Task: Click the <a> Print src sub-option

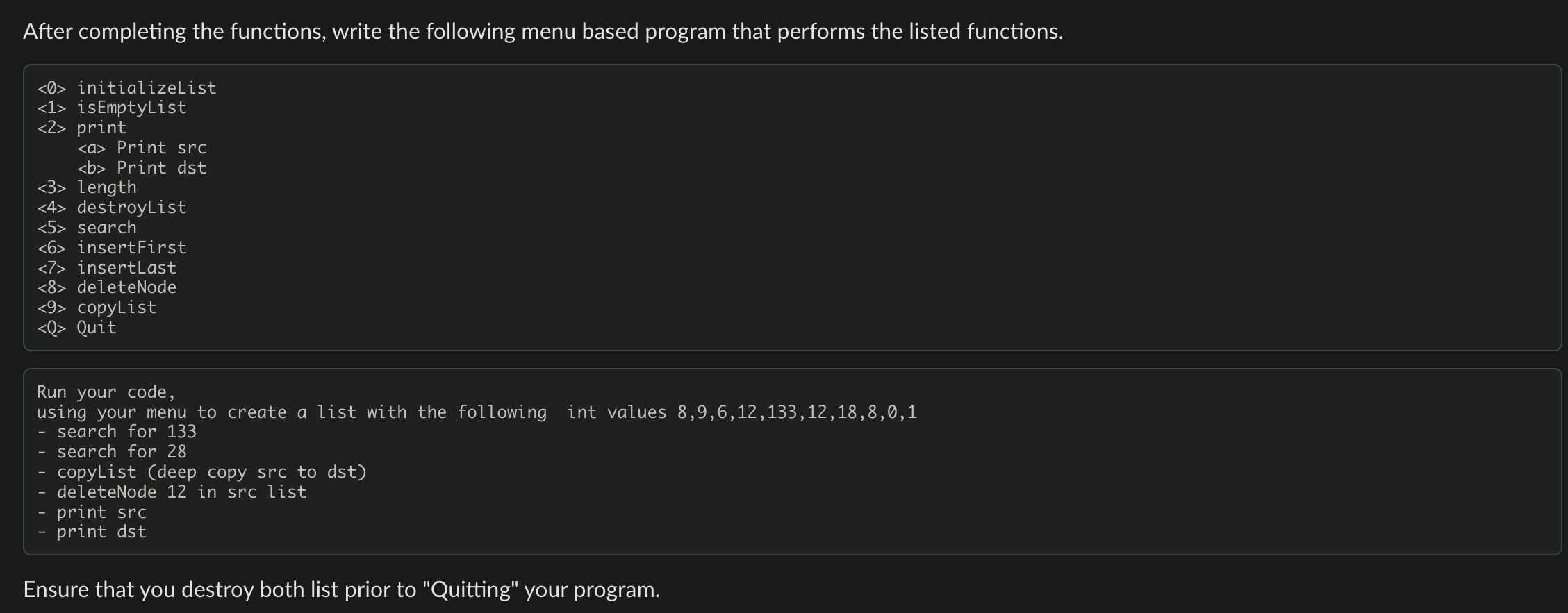Action: pyautogui.click(x=142, y=148)
